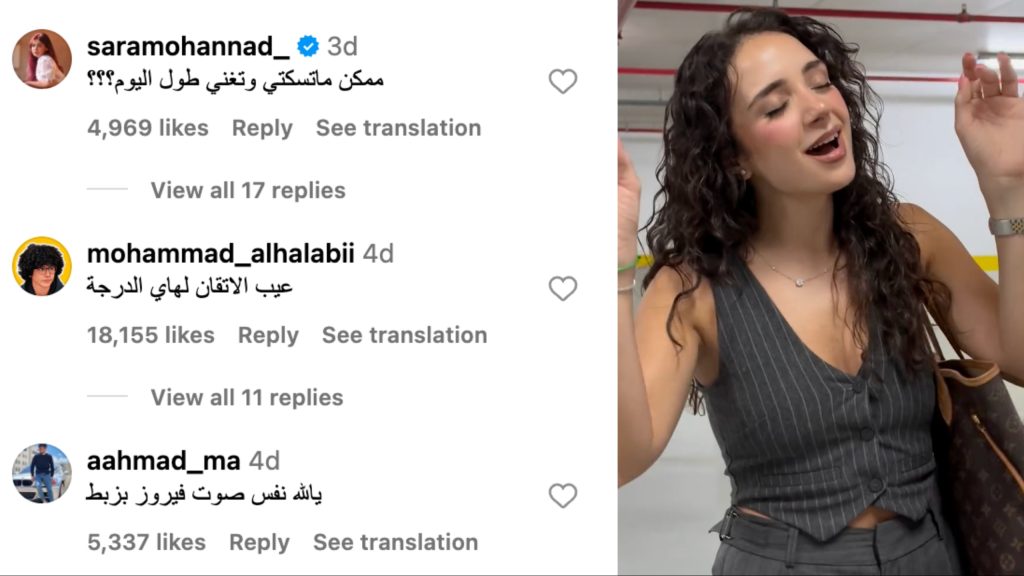
Task: View the 18,155 likes list
Action: point(151,335)
